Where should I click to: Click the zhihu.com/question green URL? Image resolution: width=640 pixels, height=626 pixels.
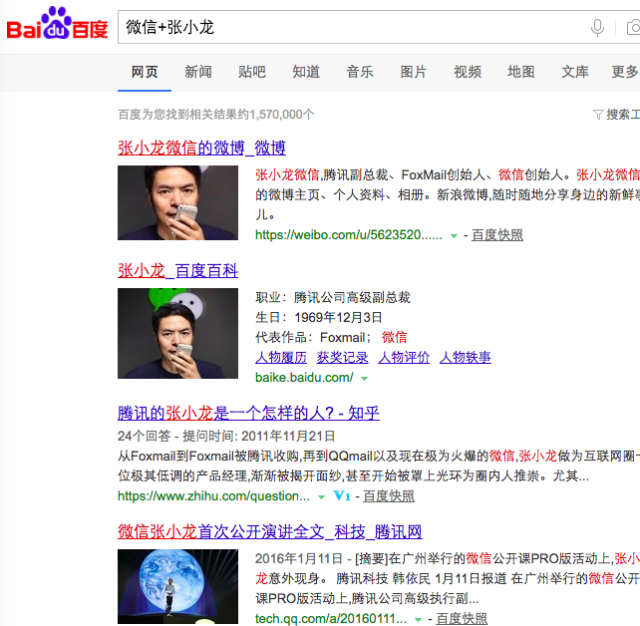213,496
